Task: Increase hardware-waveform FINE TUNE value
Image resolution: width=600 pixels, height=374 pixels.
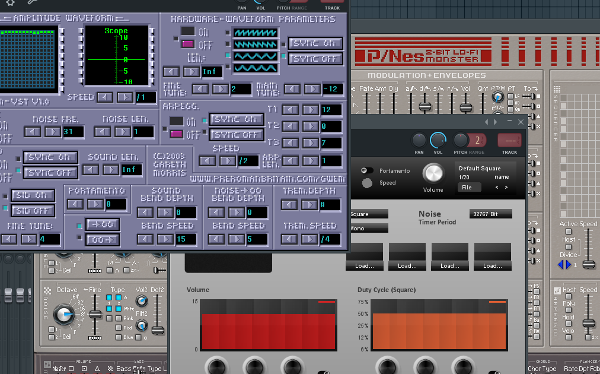Action: [220, 89]
